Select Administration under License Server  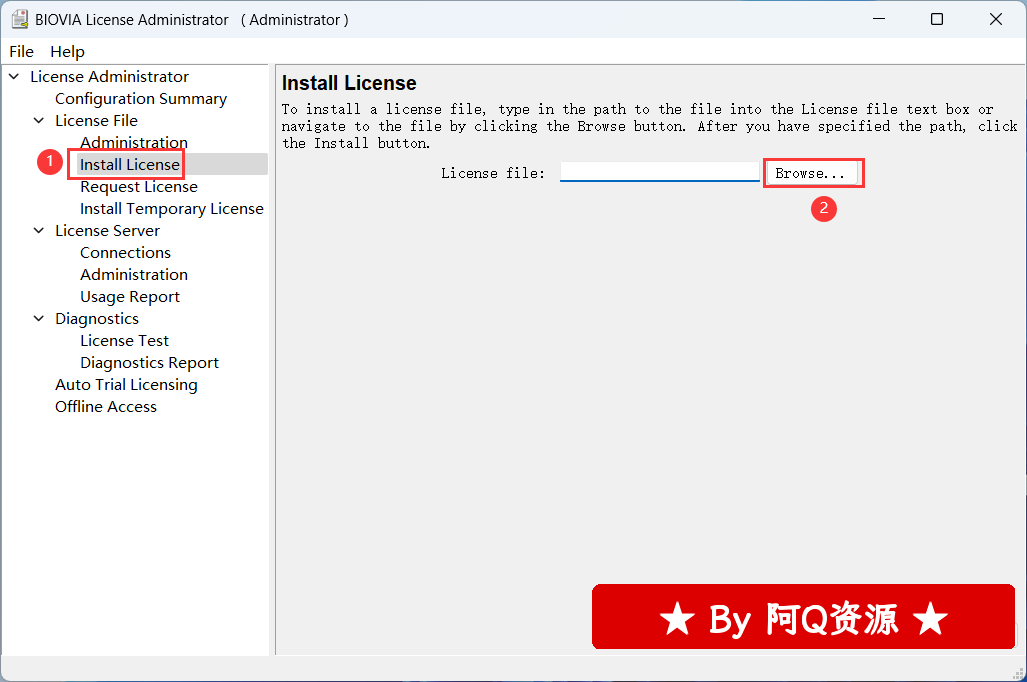coord(133,275)
